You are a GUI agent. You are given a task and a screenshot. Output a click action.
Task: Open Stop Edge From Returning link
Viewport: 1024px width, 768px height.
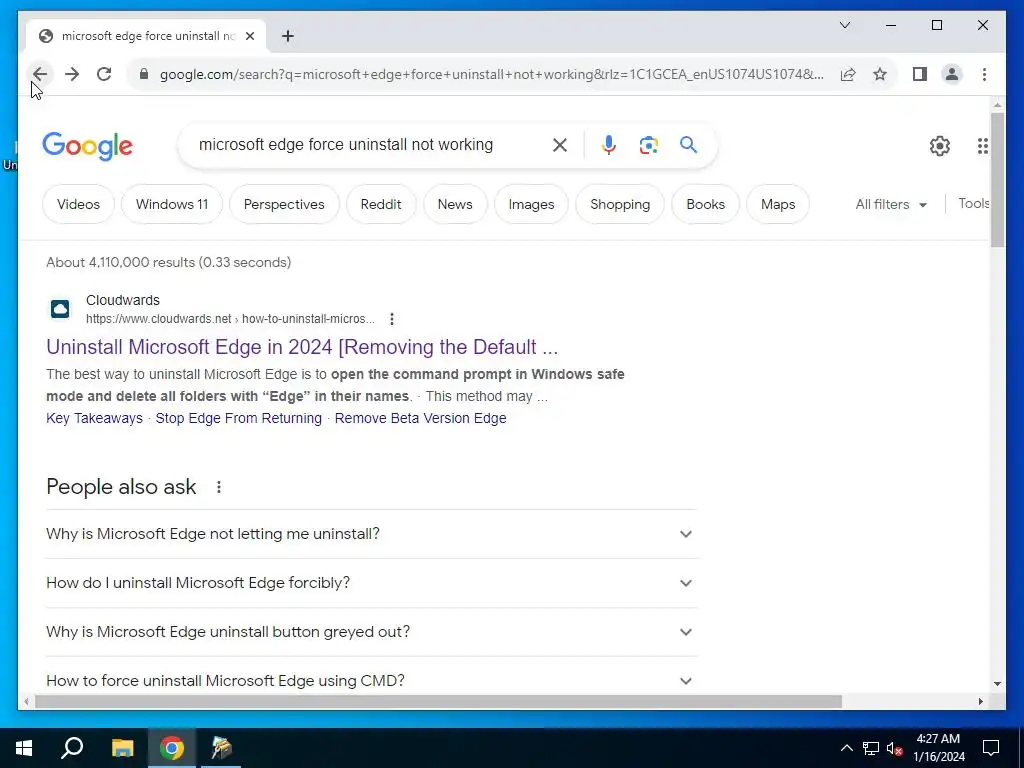[x=238, y=418]
